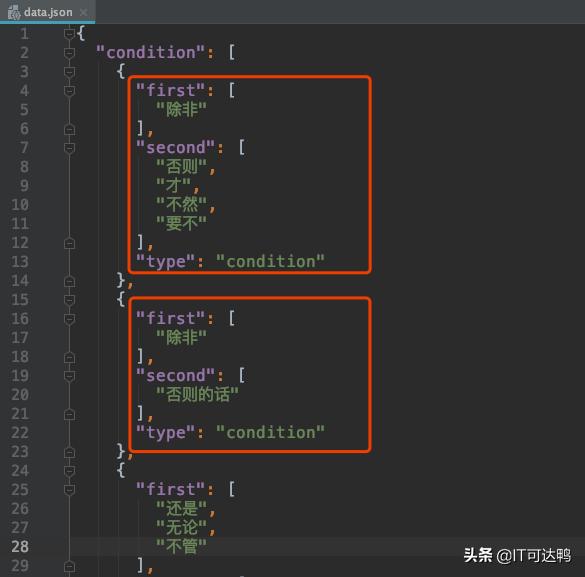Viewport: 585px width, 577px height.
Task: Collapse the second array fold on line 19
Action: [69, 376]
